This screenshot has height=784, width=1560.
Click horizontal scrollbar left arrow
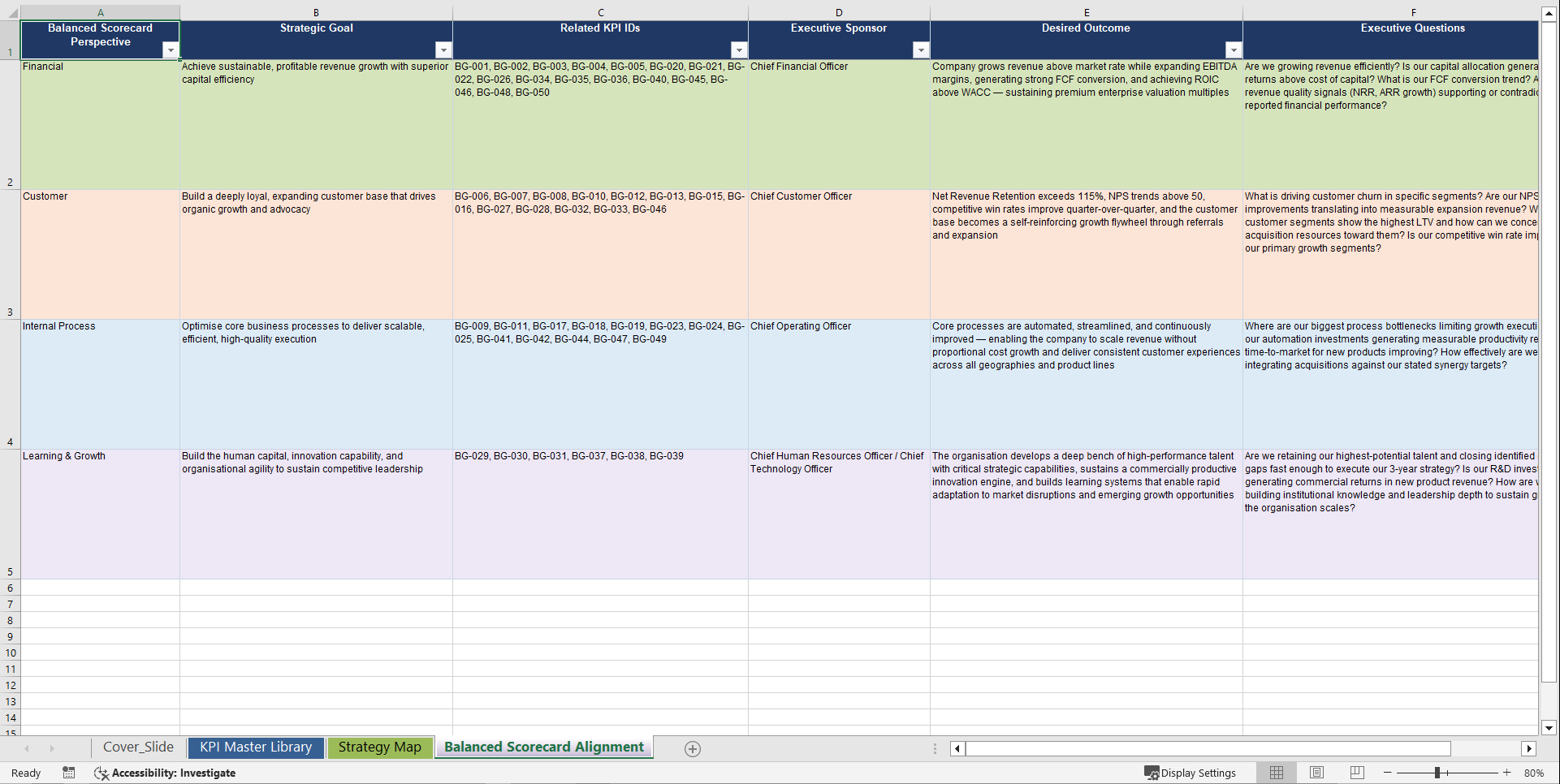[957, 748]
